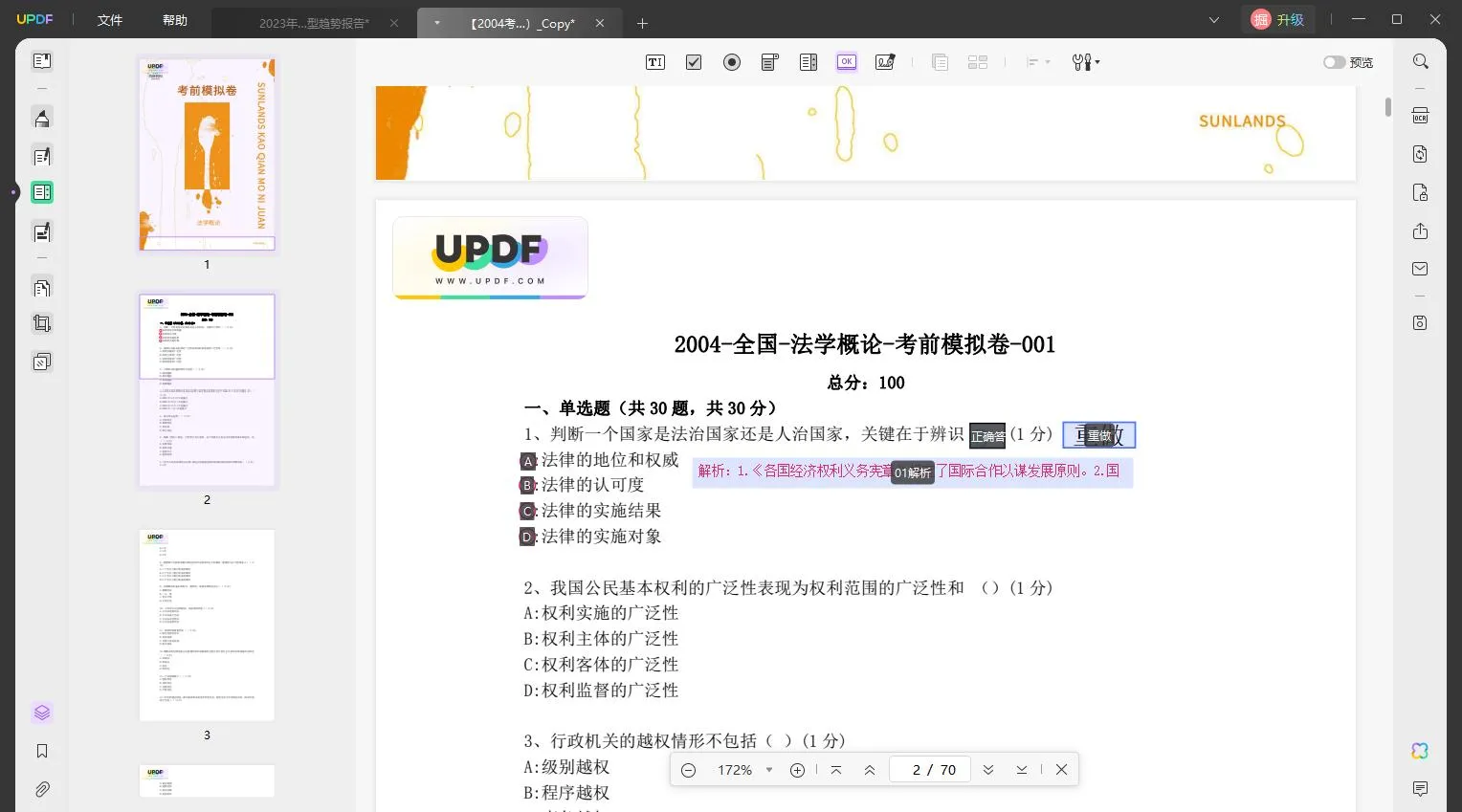Click the Save to disk icon
The height and width of the screenshot is (812, 1462).
point(1421,323)
